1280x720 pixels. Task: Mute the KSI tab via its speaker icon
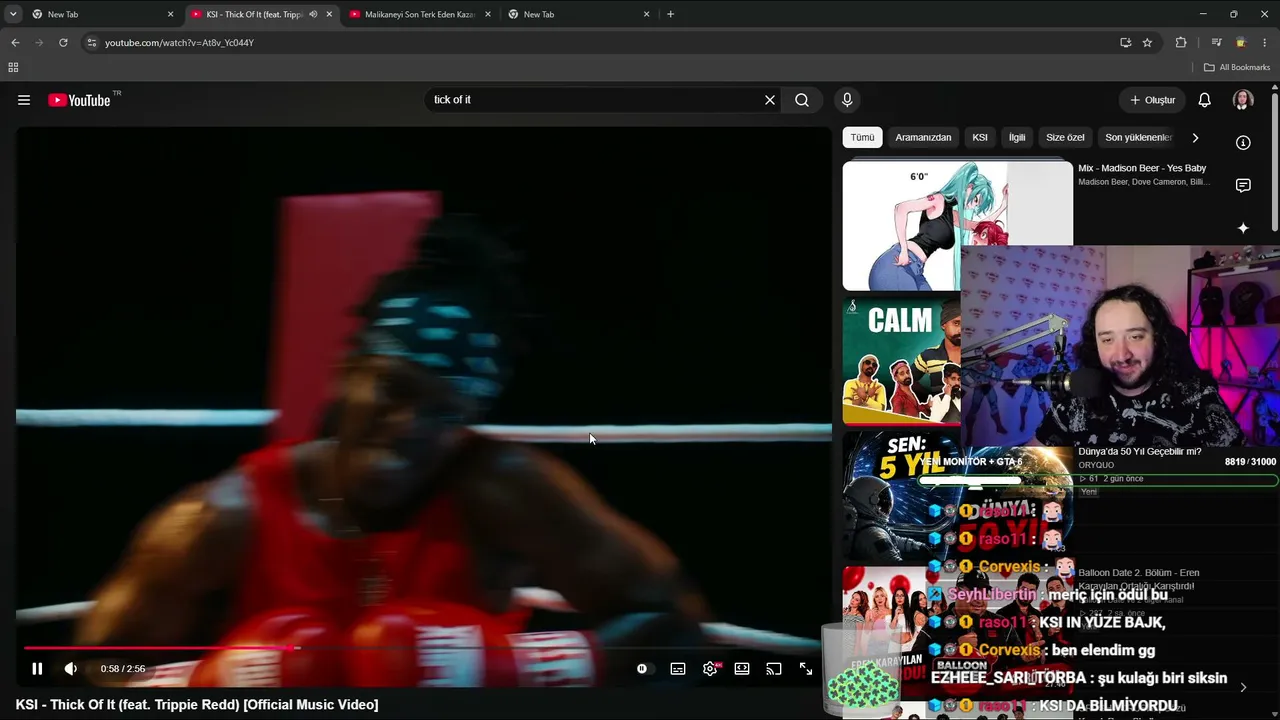coord(313,14)
